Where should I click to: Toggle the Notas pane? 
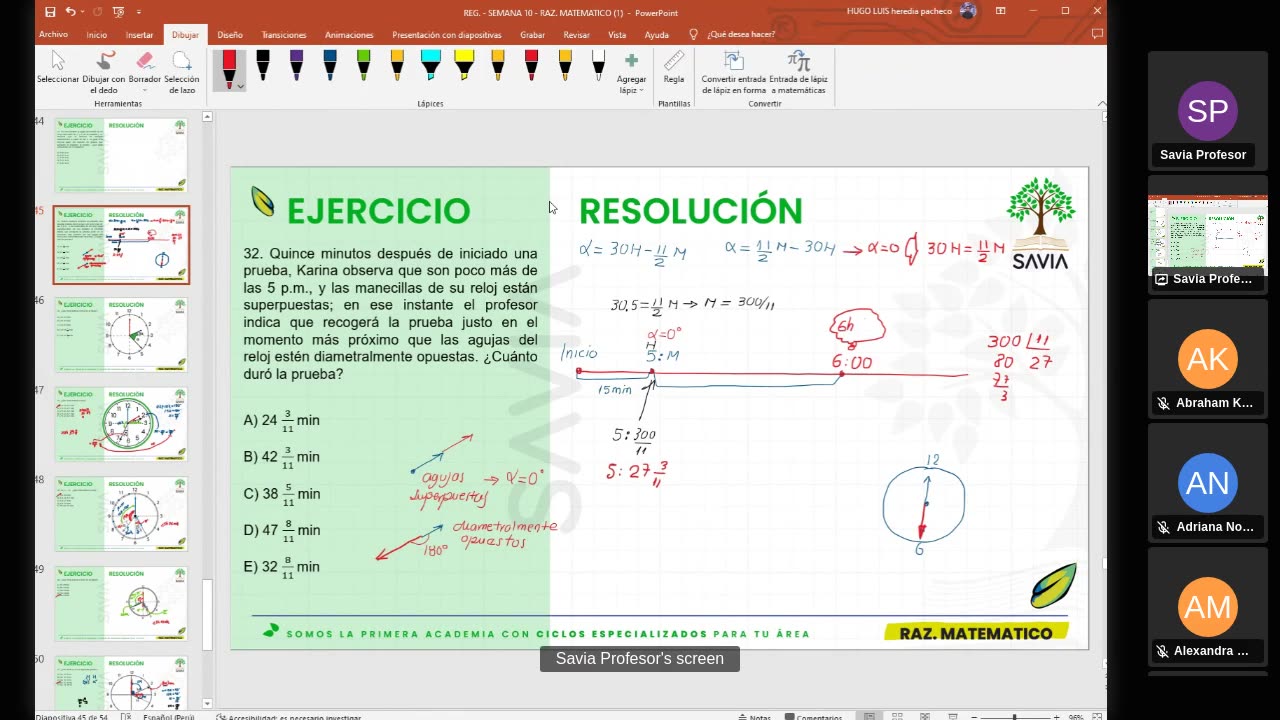(x=754, y=716)
